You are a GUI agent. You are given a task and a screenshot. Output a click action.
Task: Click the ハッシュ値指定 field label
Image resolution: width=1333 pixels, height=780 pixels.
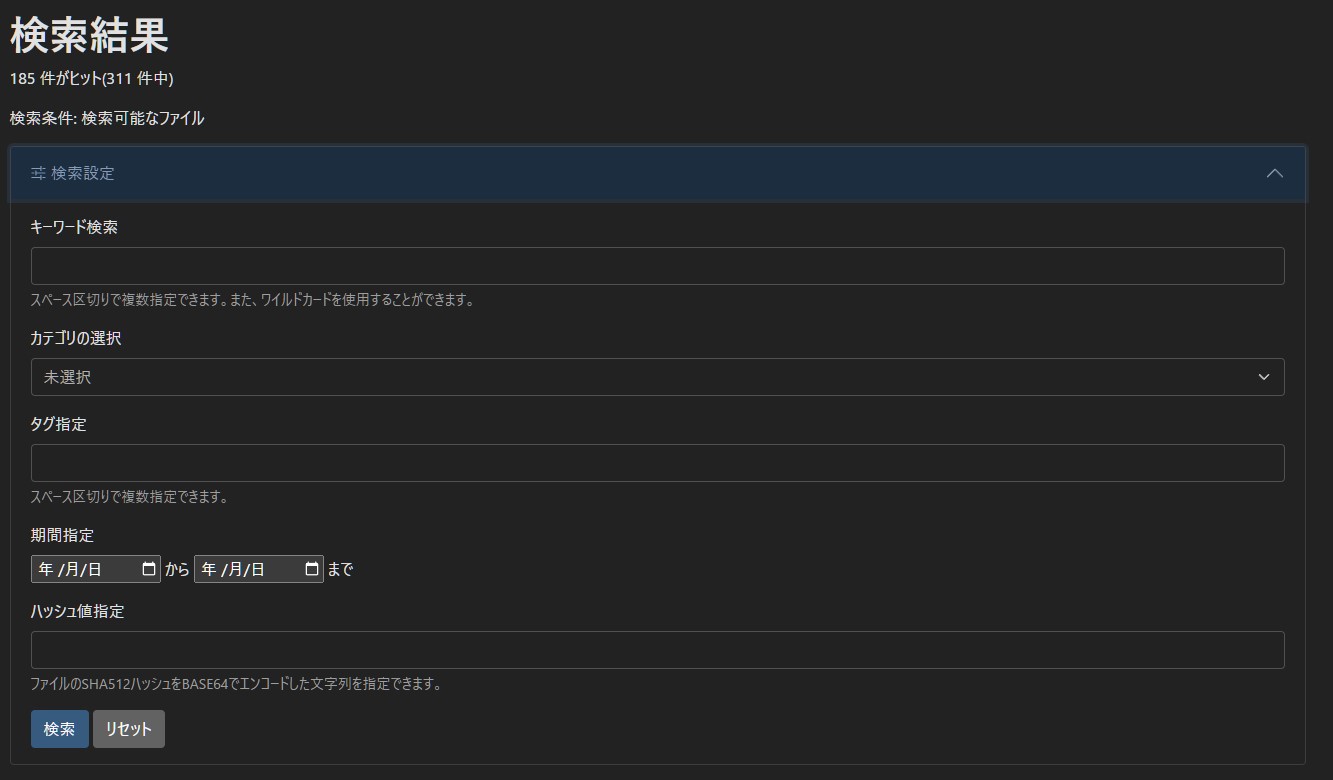tap(77, 611)
